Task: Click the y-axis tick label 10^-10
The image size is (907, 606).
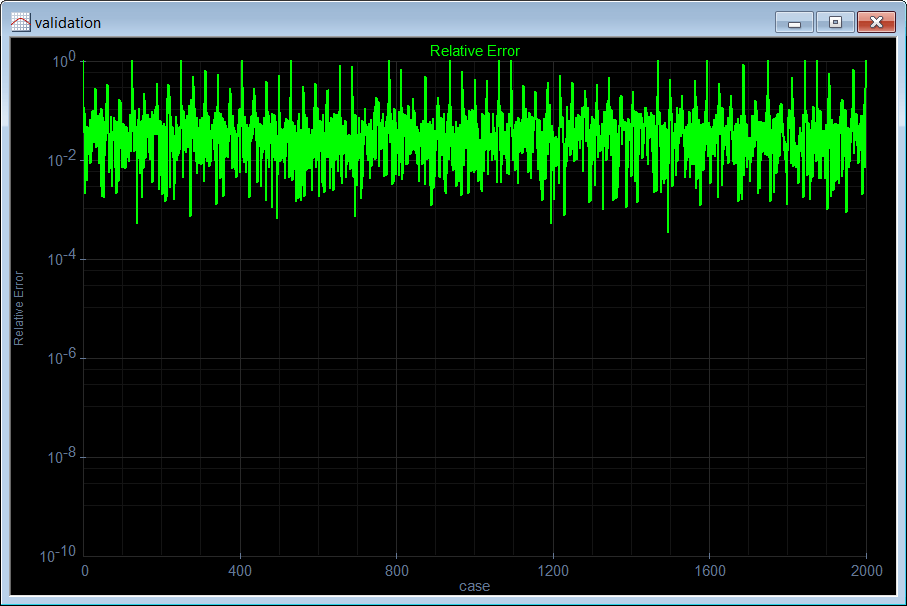Action: (x=58, y=555)
